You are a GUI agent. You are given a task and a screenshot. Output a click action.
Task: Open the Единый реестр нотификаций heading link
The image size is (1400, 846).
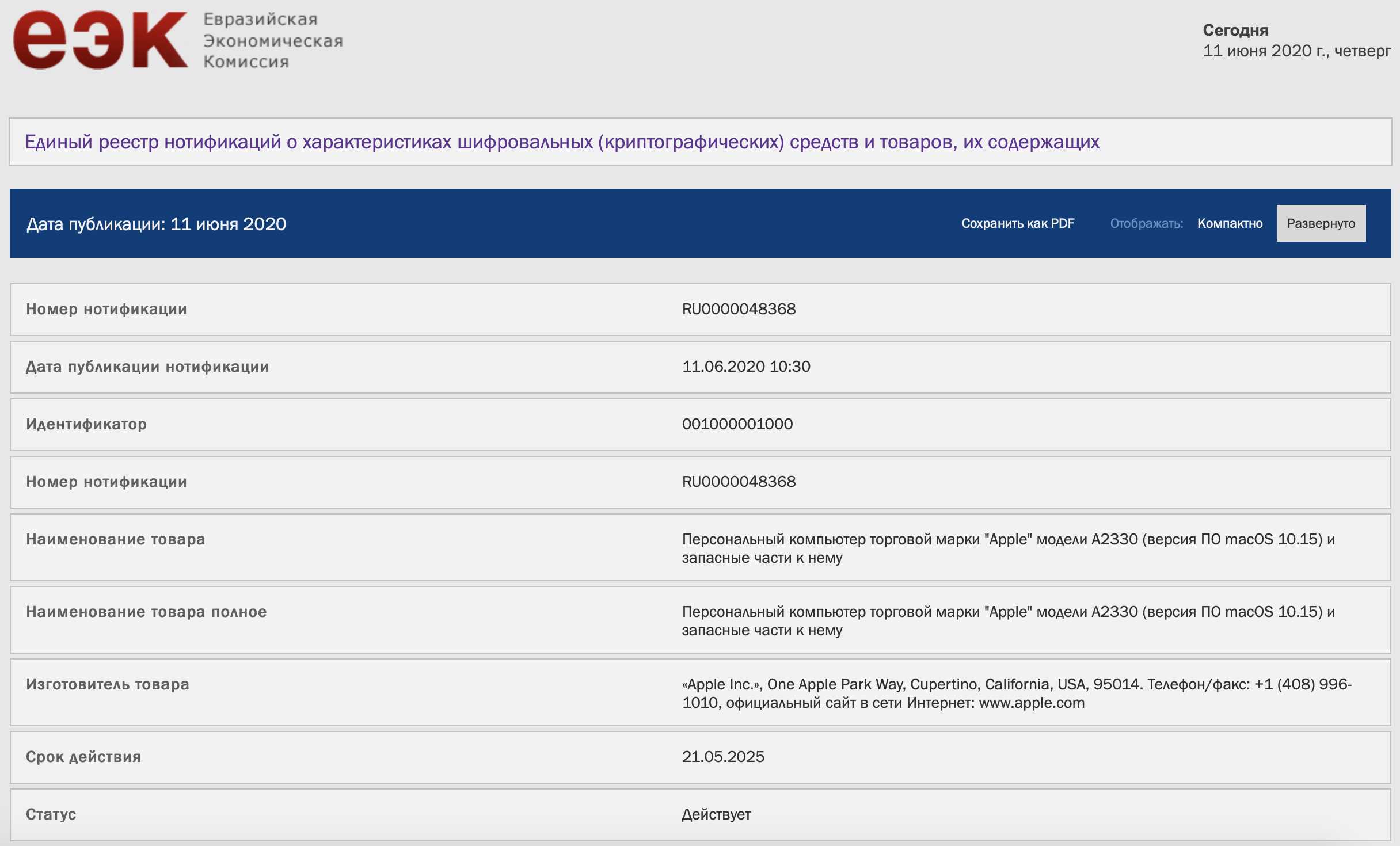tap(561, 142)
